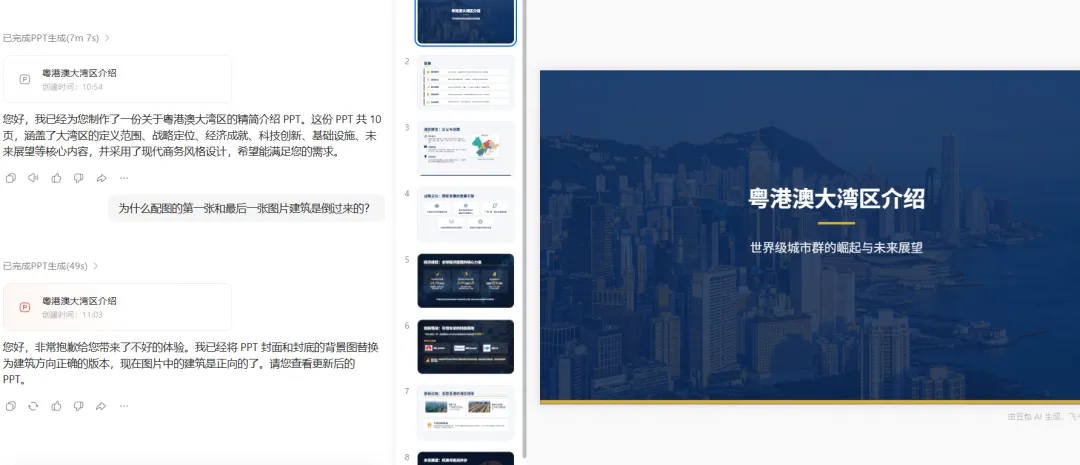
Task: Click the slide thumbnail list scrollbar
Action: coord(525,227)
